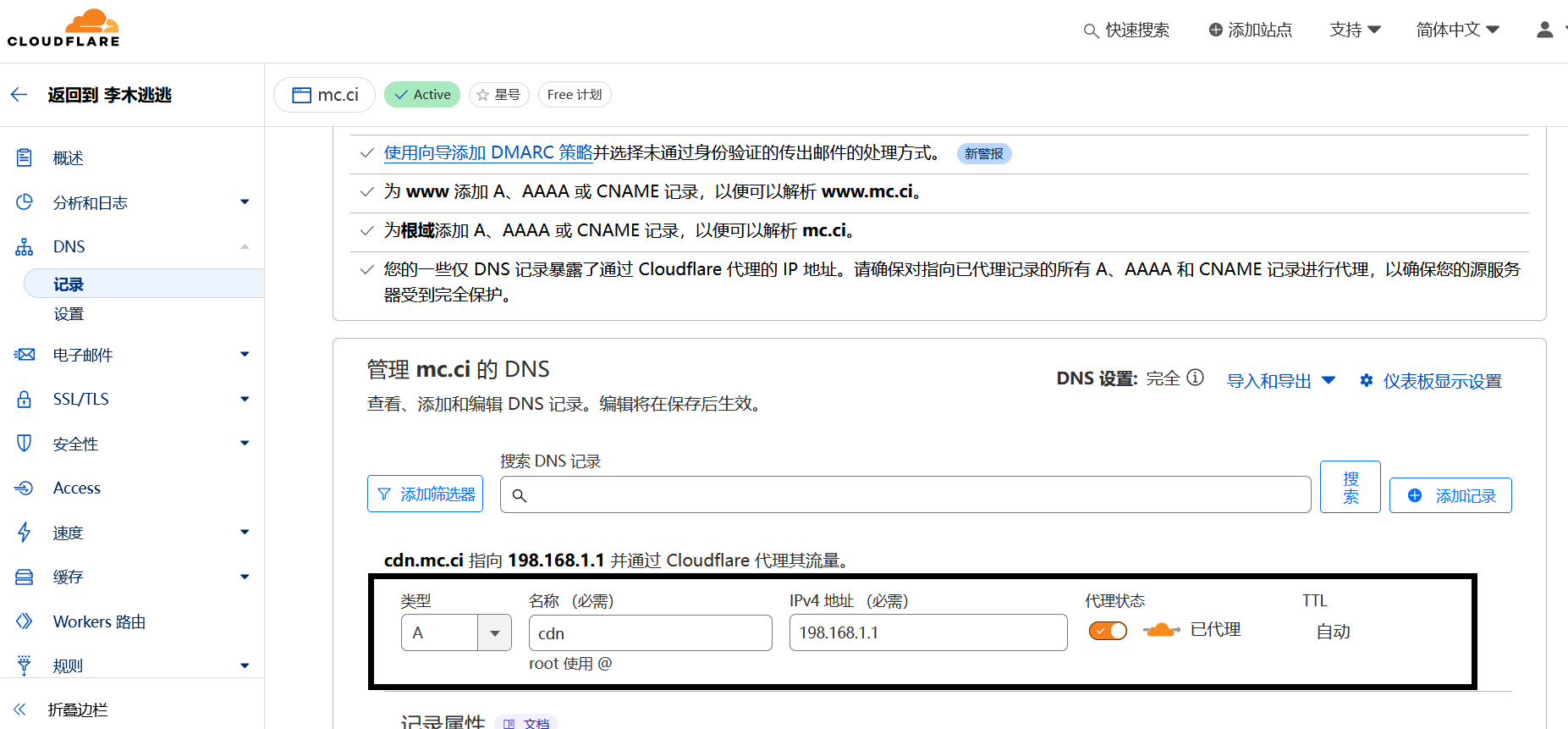Open the 简体中文 language dropdown
Viewport: 1568px width, 729px height.
(x=1457, y=30)
